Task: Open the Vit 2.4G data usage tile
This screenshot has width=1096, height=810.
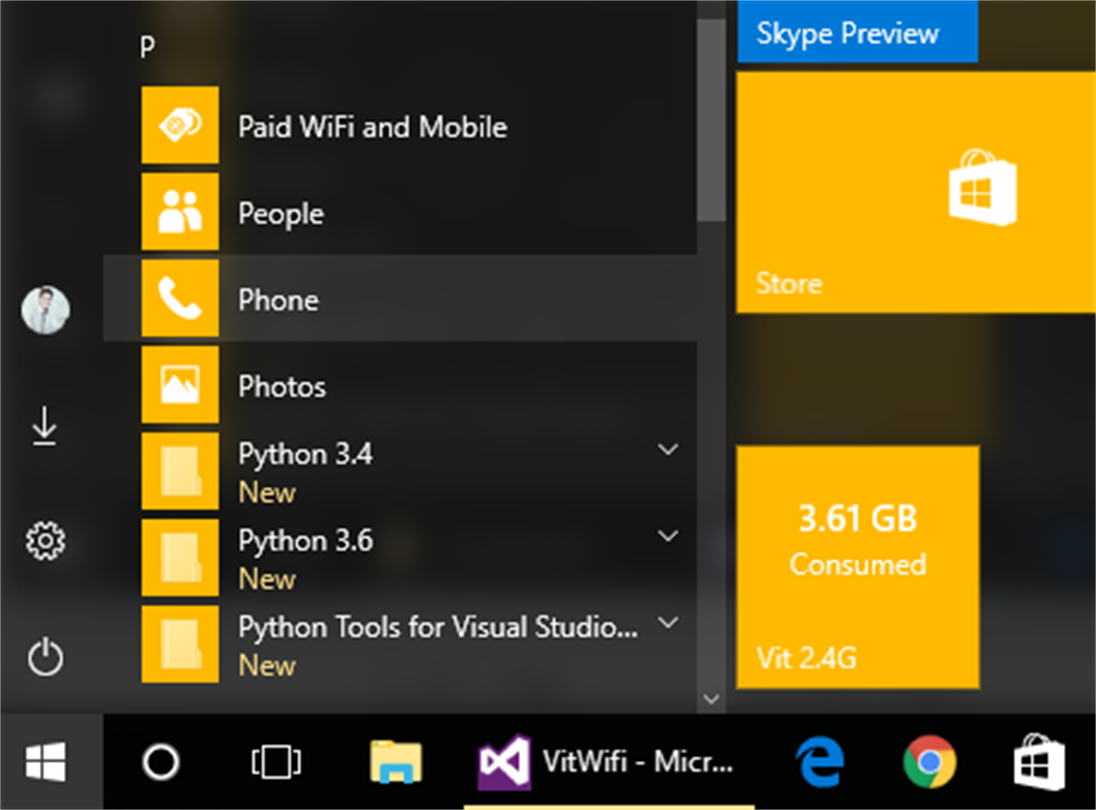Action: click(858, 567)
